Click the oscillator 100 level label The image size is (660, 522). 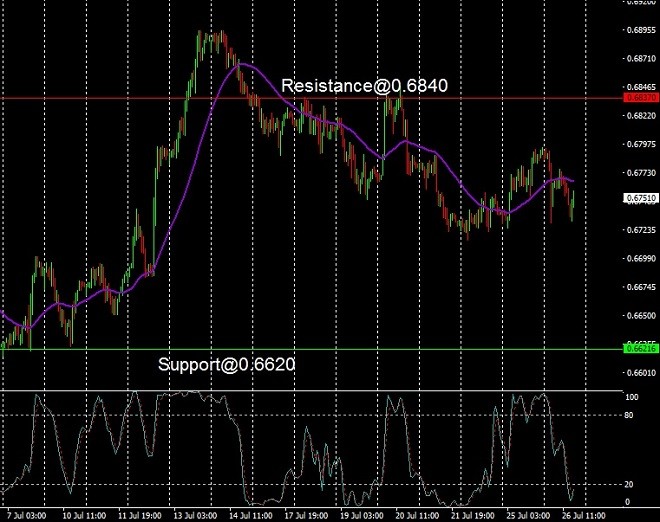click(632, 397)
